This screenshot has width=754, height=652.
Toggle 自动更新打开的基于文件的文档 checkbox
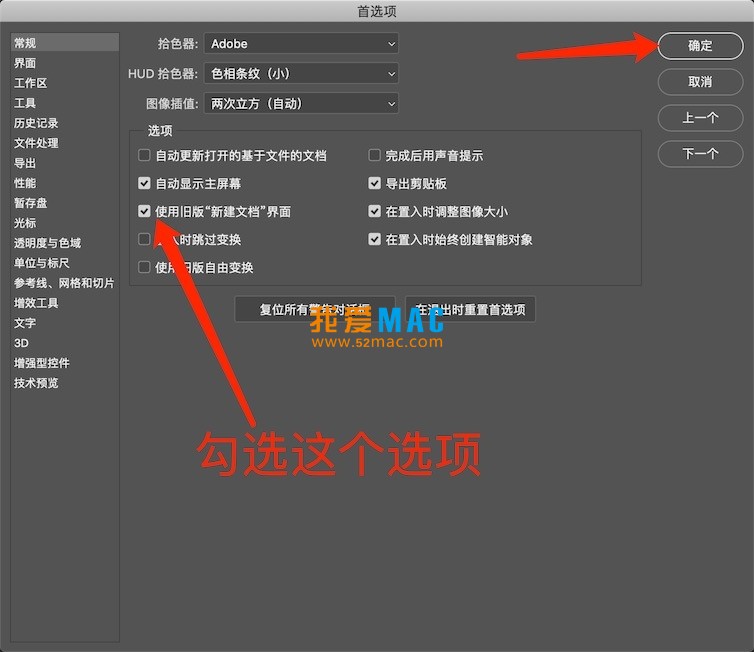tap(144, 155)
